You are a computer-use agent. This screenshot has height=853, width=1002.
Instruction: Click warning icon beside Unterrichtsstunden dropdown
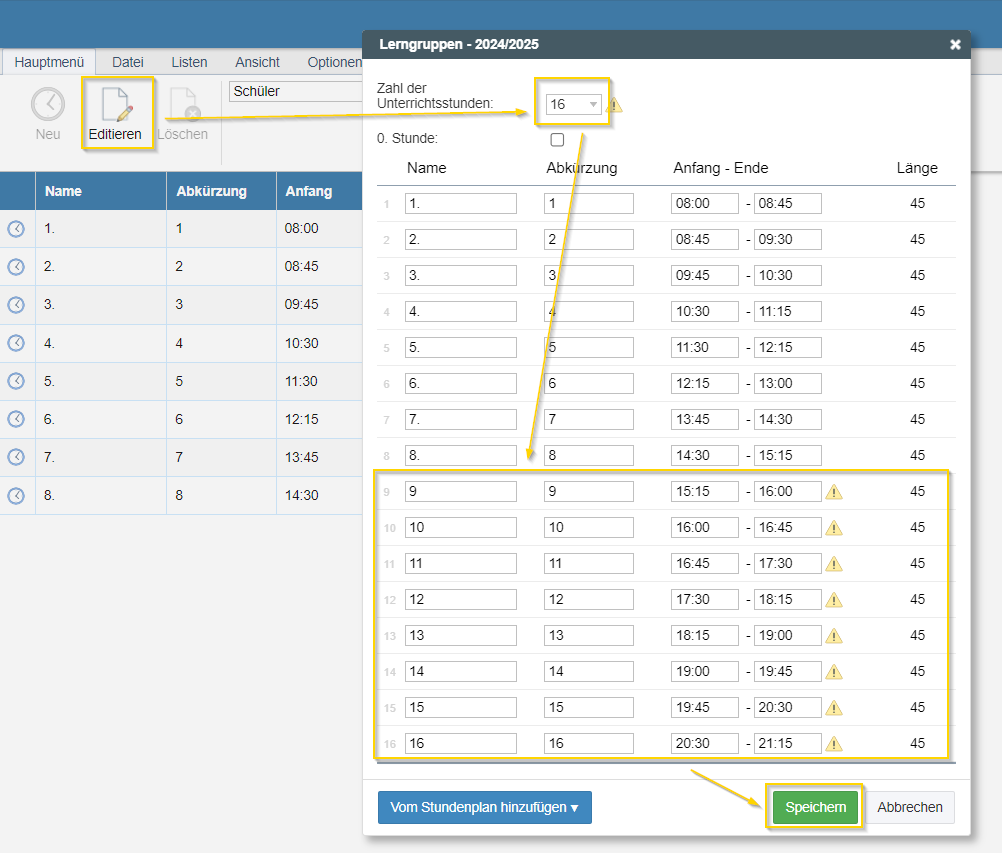pos(613,104)
